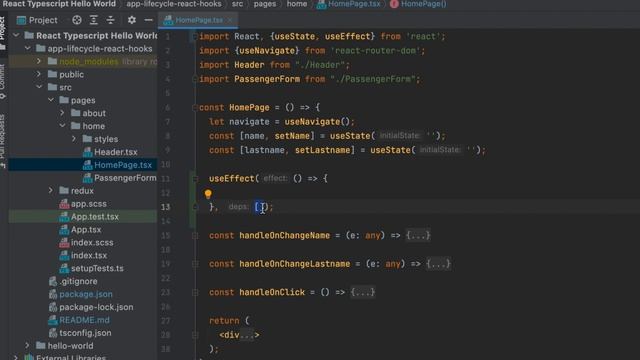This screenshot has height=360, width=640.
Task: Collapse the React Typescript Hello World root
Action: click(x=16, y=36)
